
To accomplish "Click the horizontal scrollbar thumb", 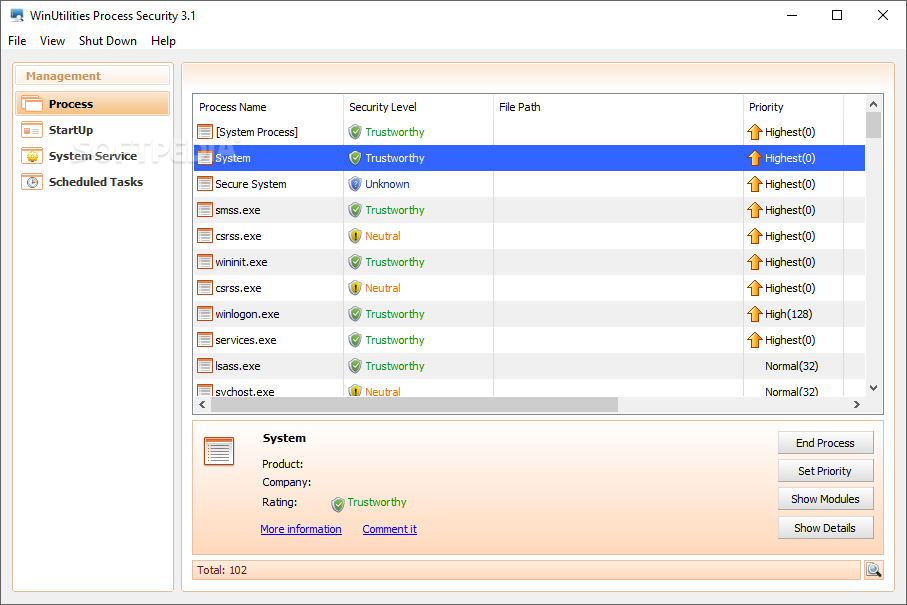I will [414, 405].
